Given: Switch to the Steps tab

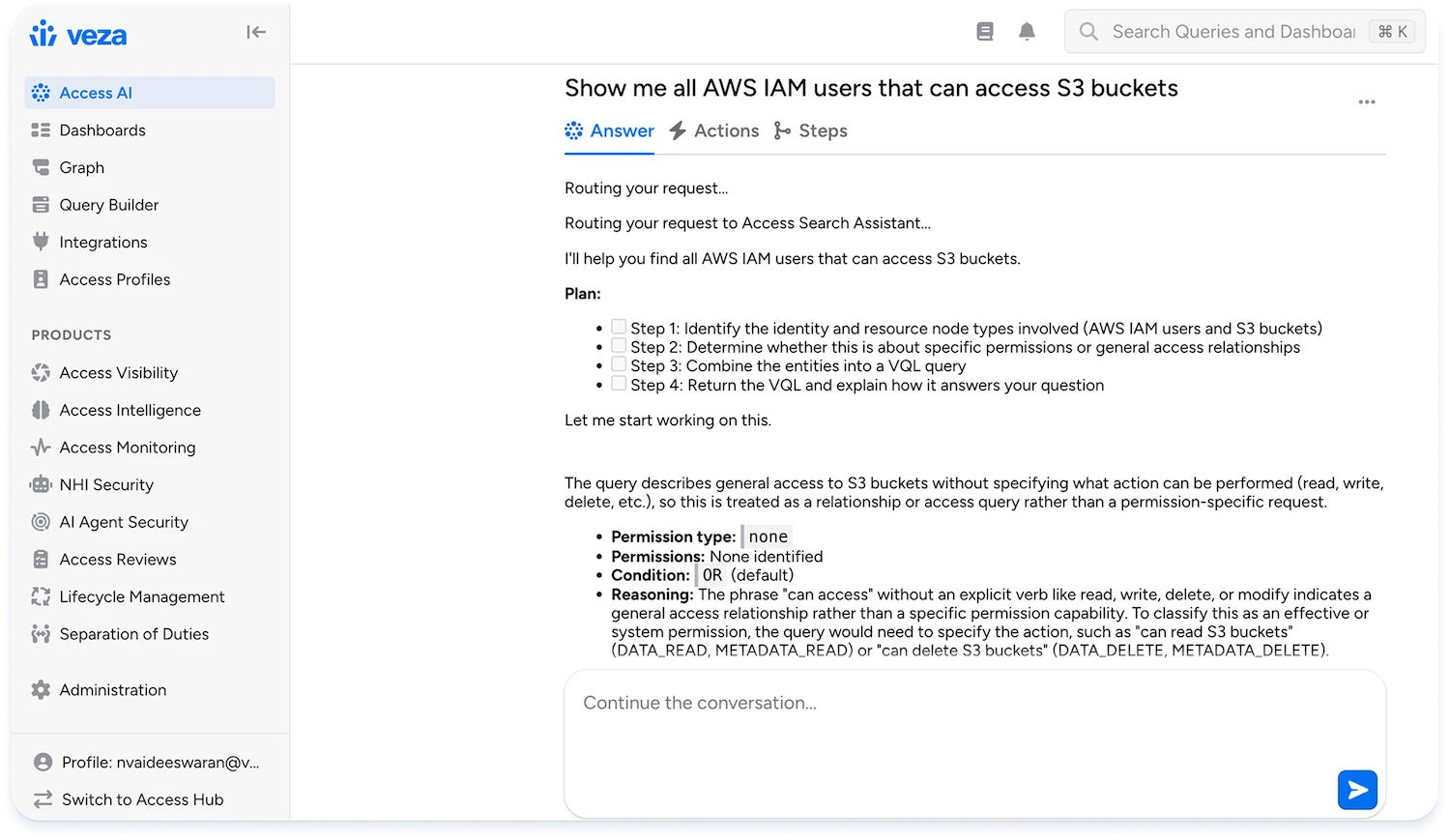Looking at the screenshot, I should pyautogui.click(x=811, y=130).
